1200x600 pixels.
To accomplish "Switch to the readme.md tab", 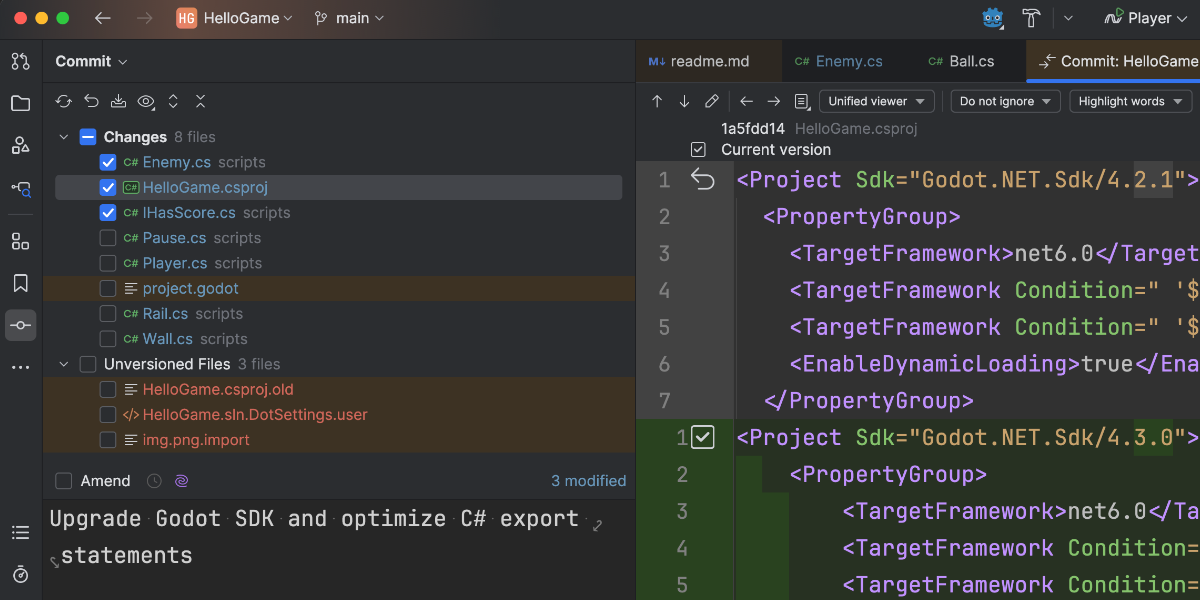I will [698, 61].
